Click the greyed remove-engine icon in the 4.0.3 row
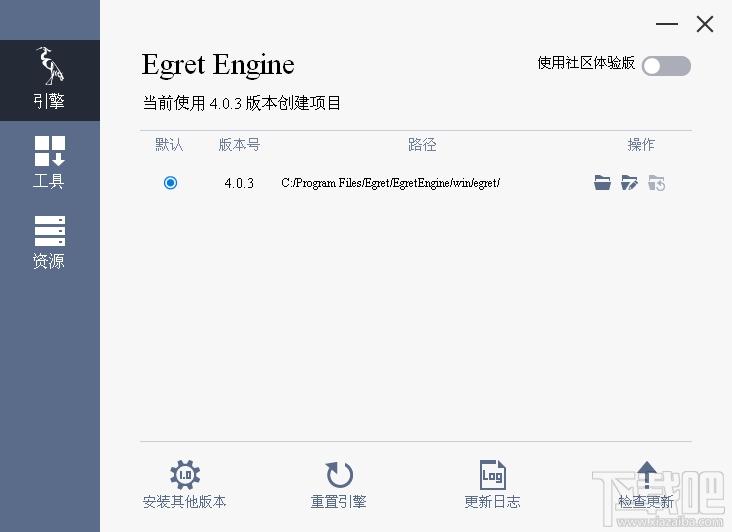The width and height of the screenshot is (732, 532). (656, 183)
